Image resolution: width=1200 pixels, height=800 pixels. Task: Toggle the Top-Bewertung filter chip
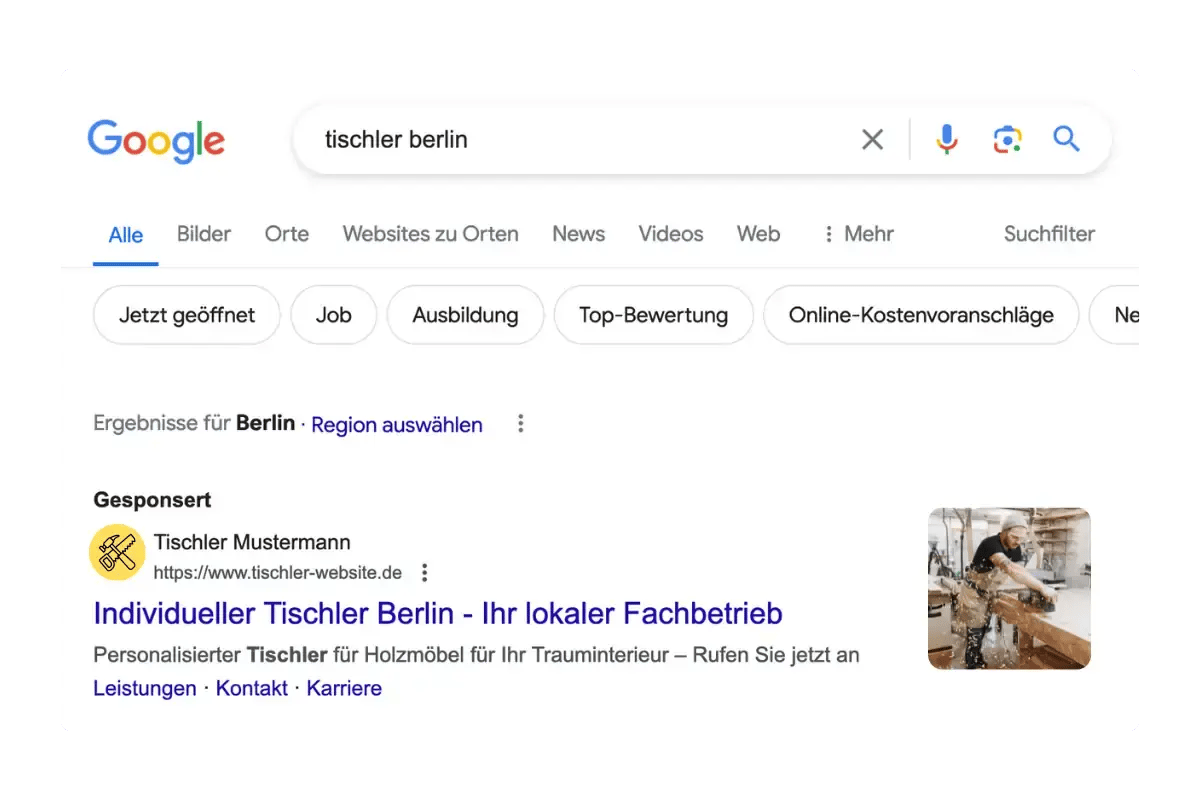click(653, 315)
